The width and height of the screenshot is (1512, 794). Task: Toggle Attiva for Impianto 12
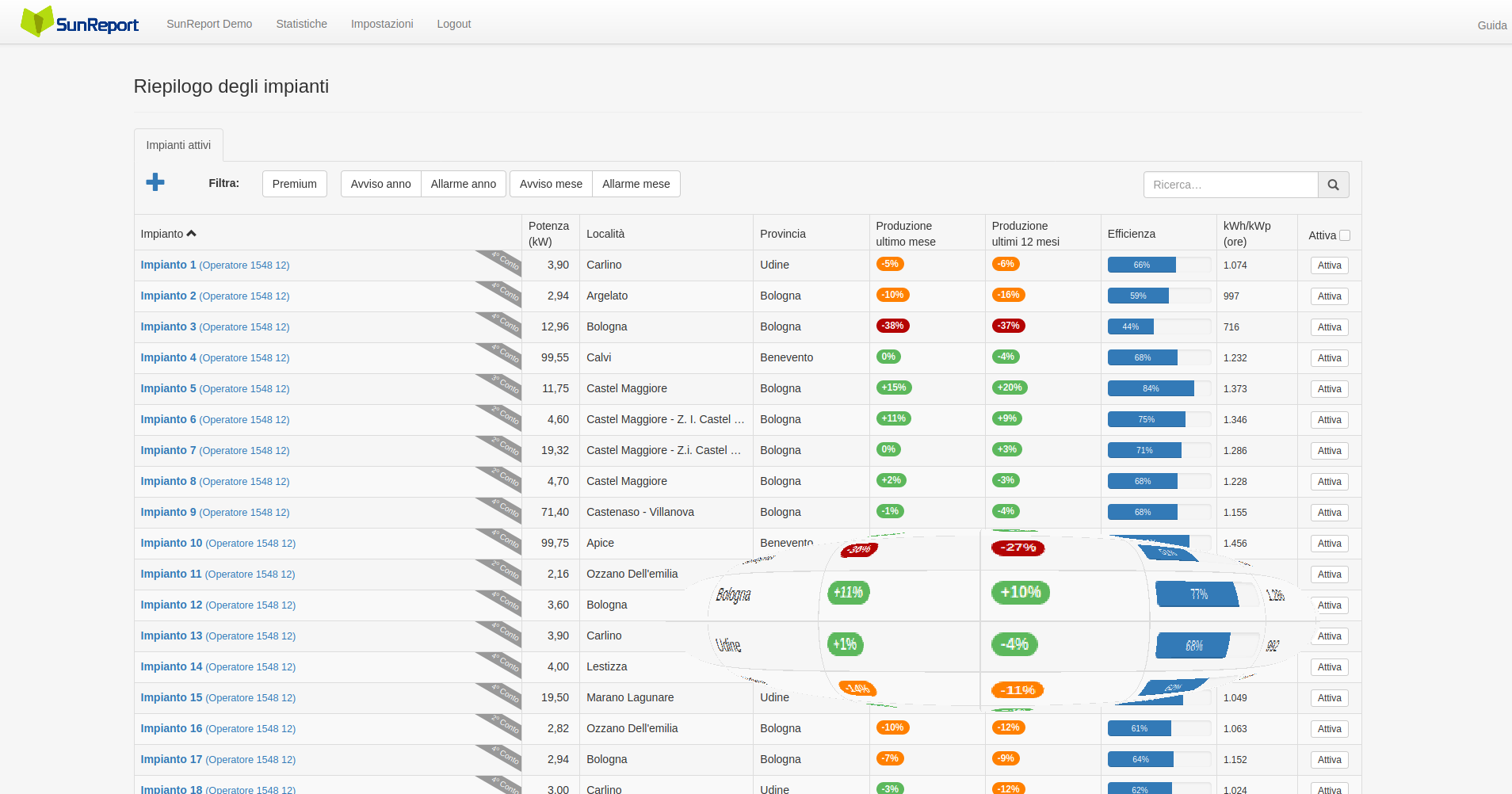point(1329,605)
